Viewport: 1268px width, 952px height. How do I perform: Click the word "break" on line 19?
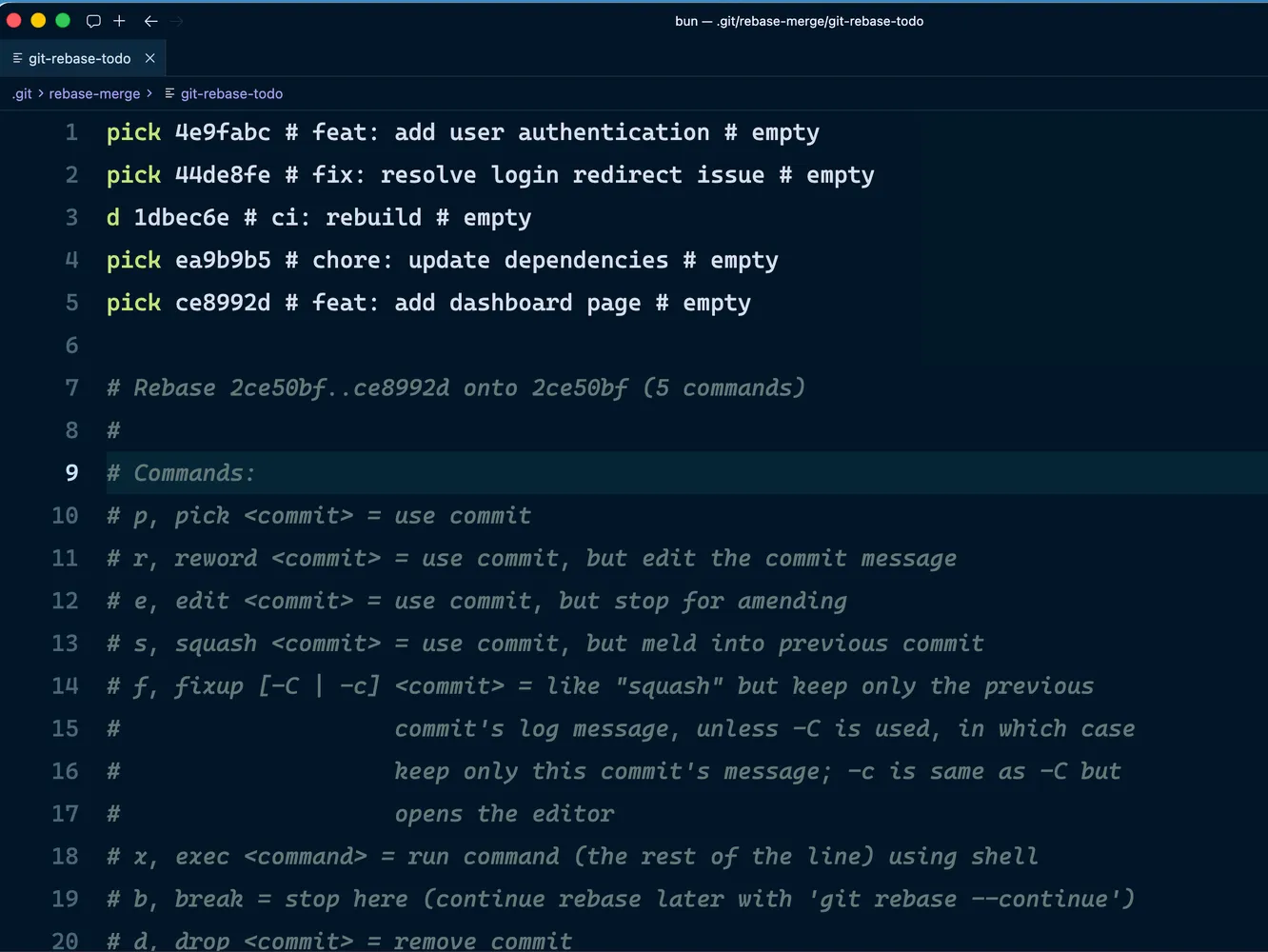209,900
